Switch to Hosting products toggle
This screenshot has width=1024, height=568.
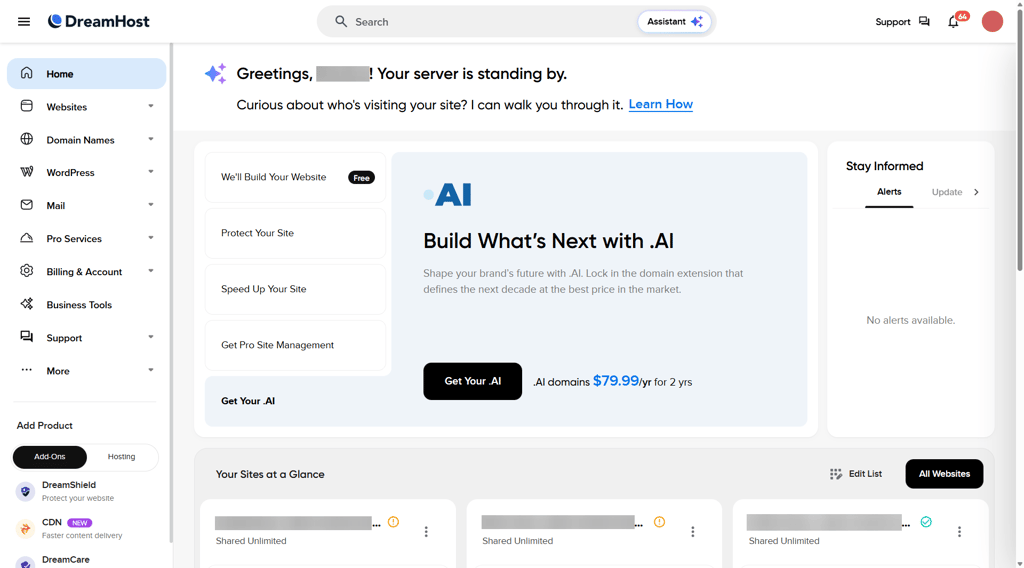pyautogui.click(x=121, y=457)
